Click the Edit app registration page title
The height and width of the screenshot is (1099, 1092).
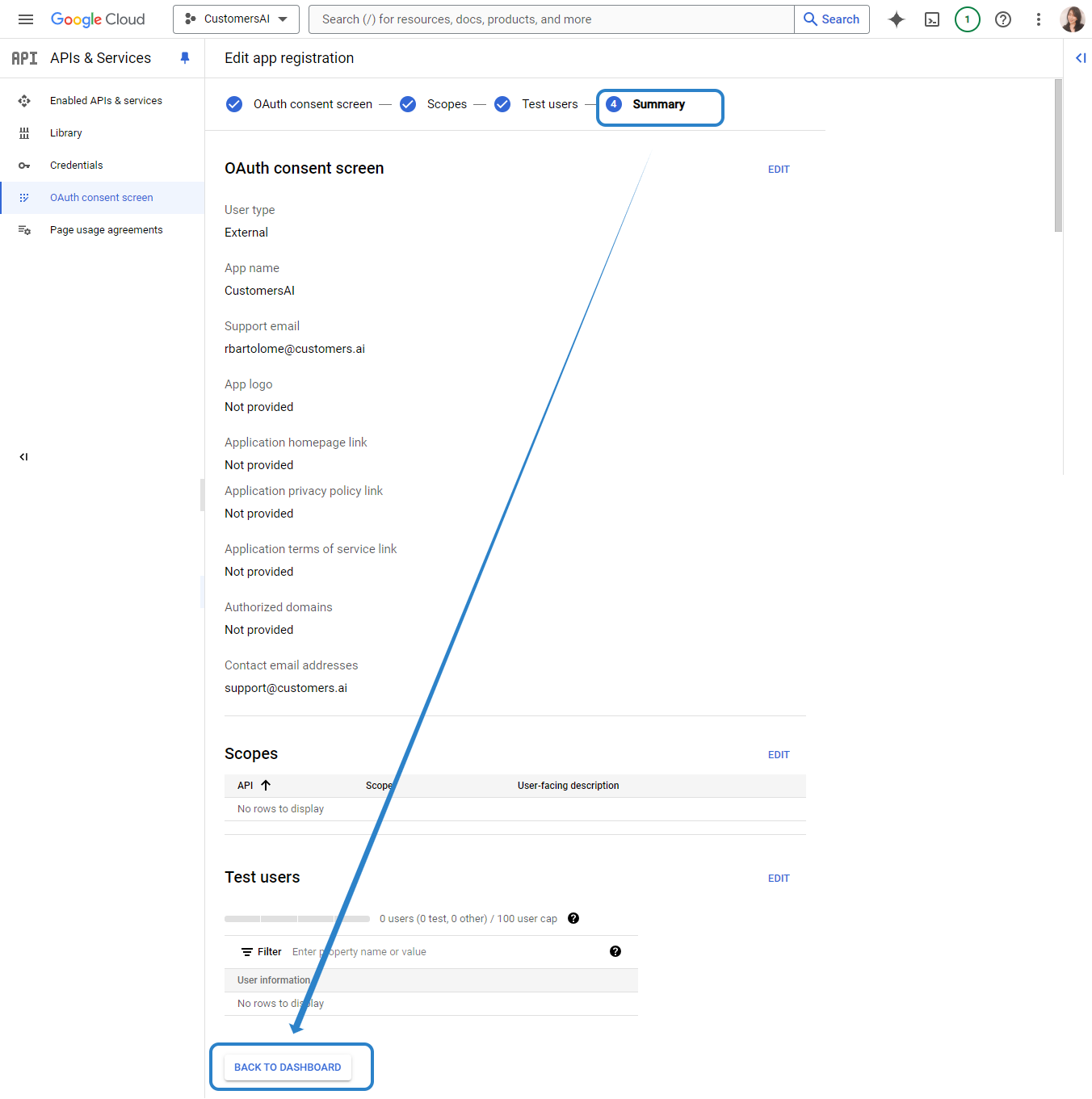click(x=289, y=58)
